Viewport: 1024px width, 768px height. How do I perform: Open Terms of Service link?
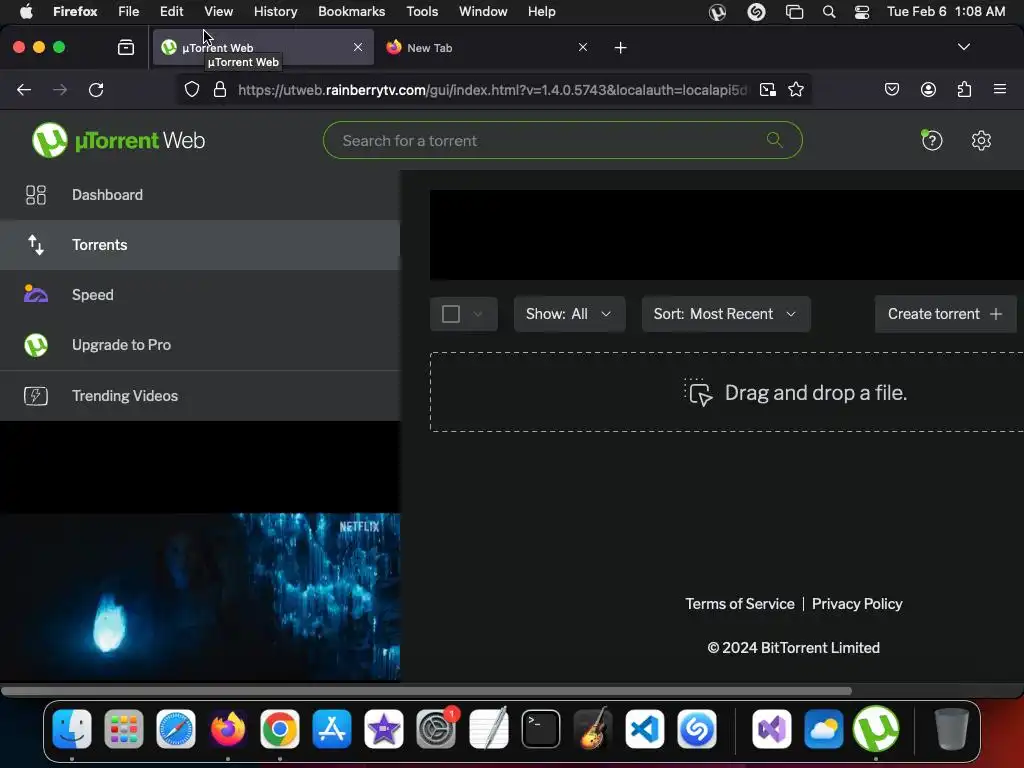pyautogui.click(x=740, y=604)
